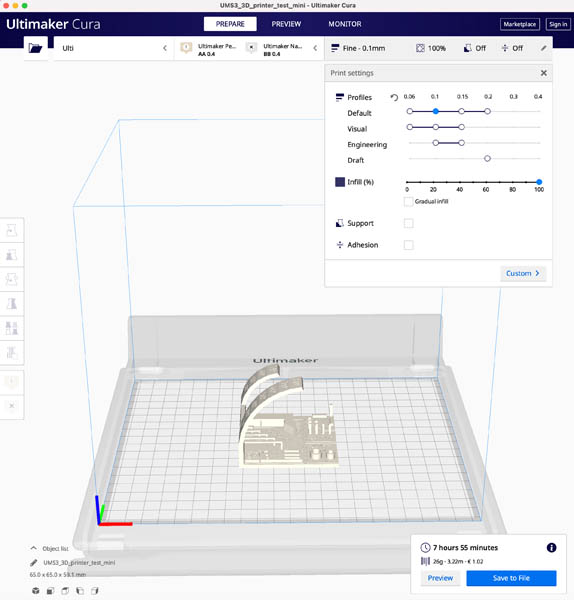Open extruder 1 Ultimaker material AA 0.4
Image resolution: width=574 pixels, height=600 pixels.
209,49
